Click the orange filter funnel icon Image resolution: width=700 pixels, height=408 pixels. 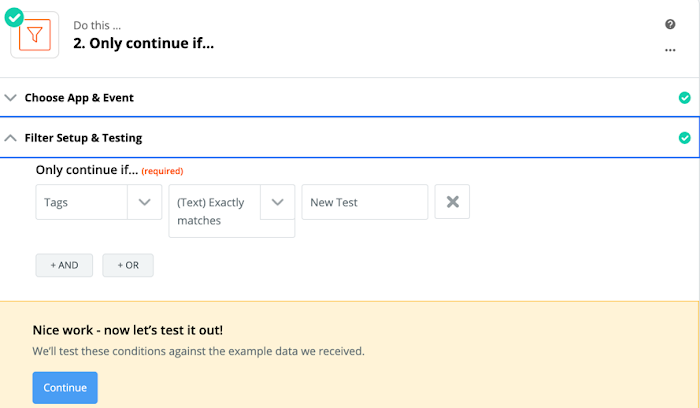[35, 35]
